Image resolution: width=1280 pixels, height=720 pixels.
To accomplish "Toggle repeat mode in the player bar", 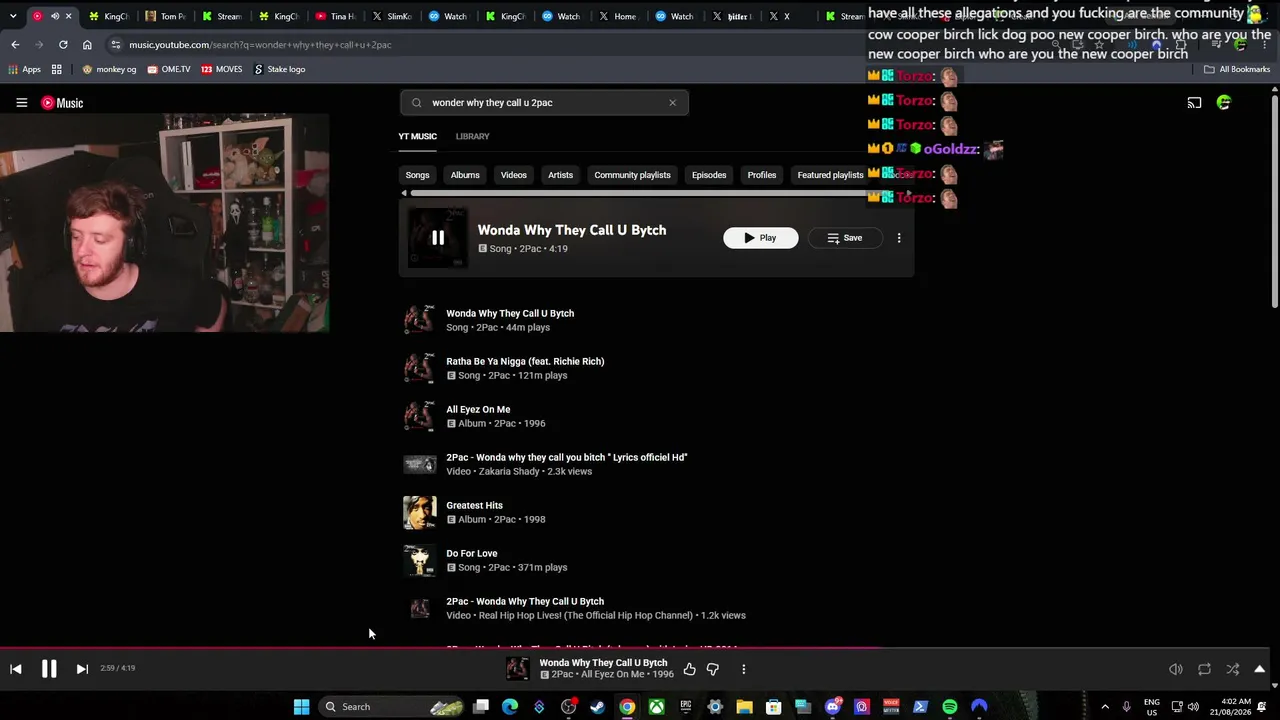I will (x=1204, y=669).
